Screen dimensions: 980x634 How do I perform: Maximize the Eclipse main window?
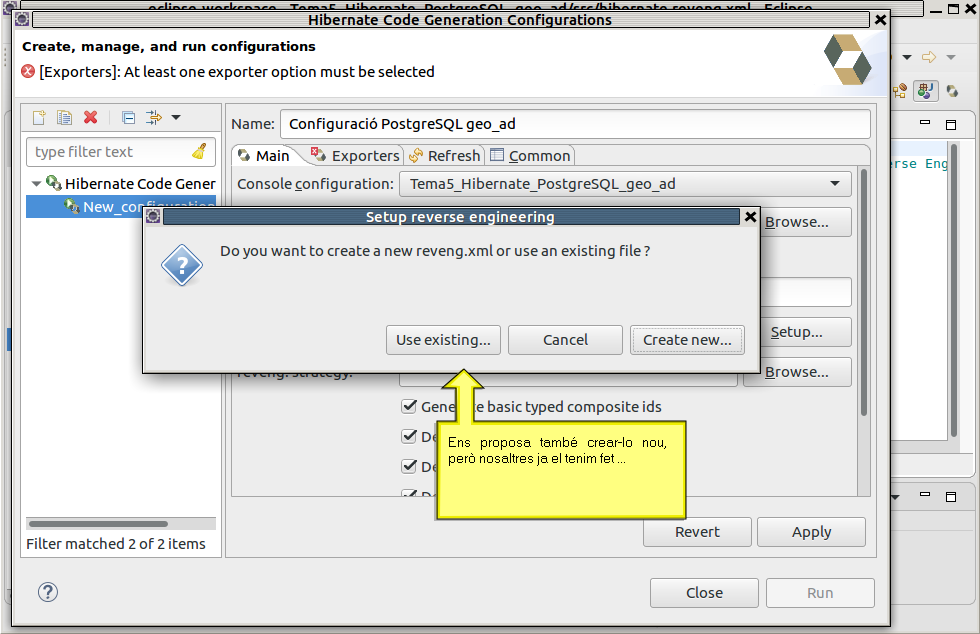pos(953,9)
